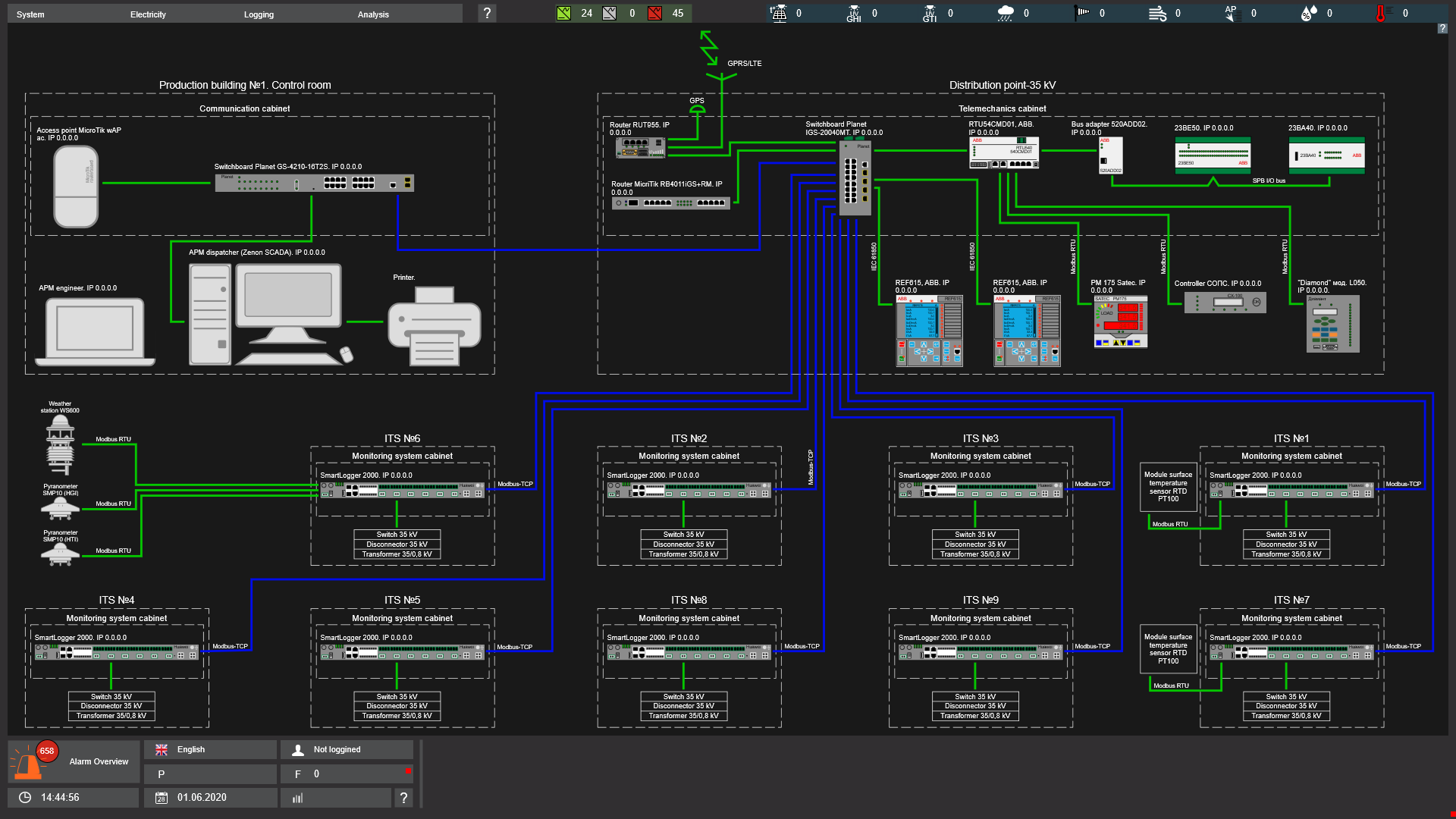Click the humidity droplets icon
The image size is (1456, 819).
pos(1309,13)
